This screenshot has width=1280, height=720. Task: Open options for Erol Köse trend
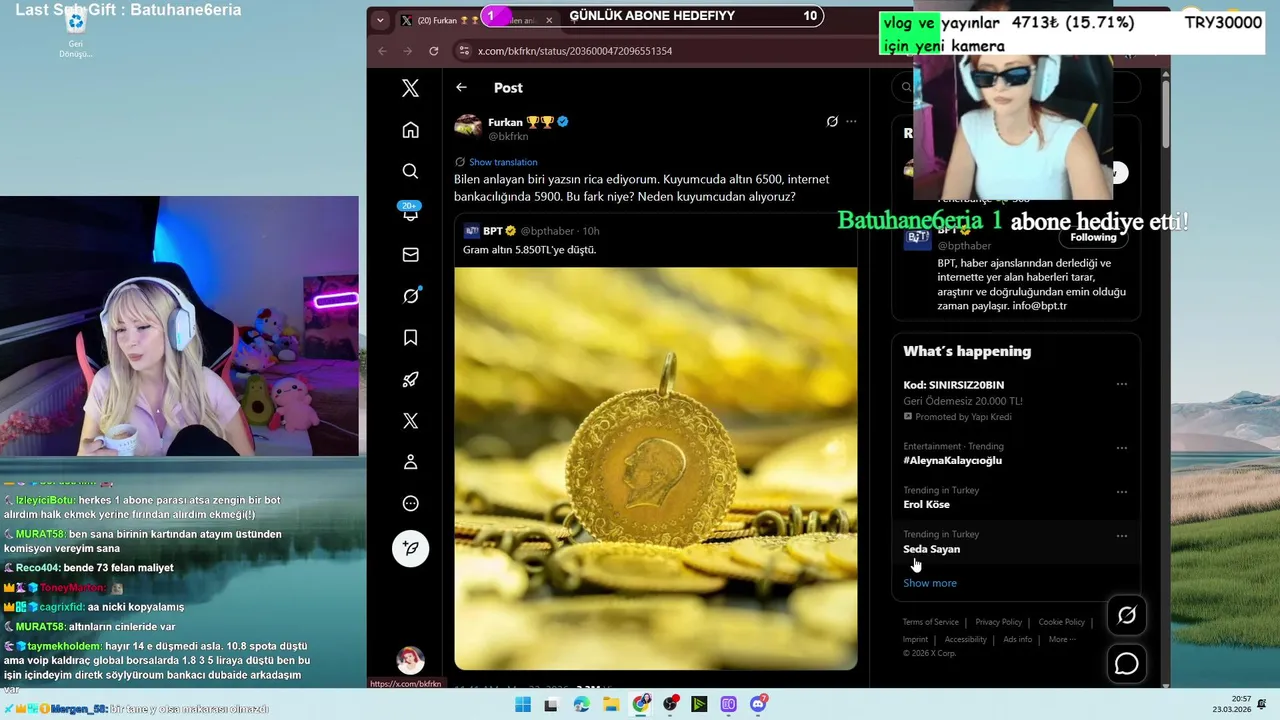click(1122, 492)
